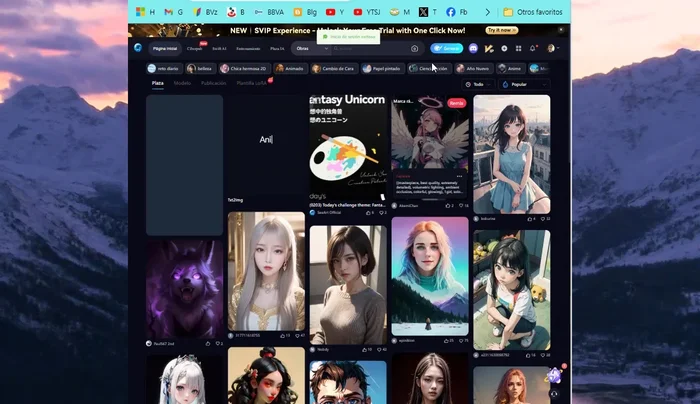The image size is (700, 404).
Task: Open the Discord icon in the header
Action: (x=473, y=48)
